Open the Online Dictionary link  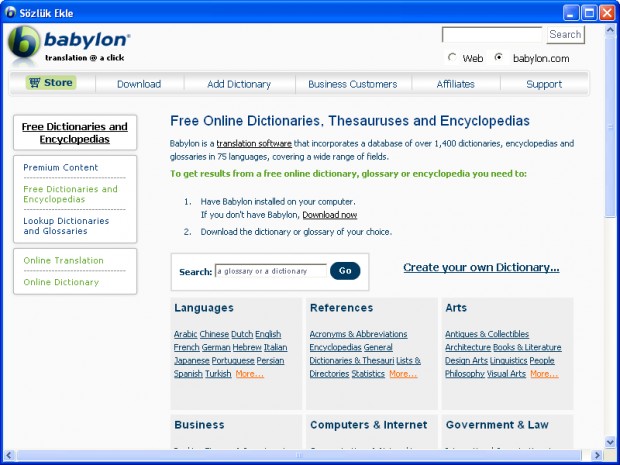[x=61, y=282]
